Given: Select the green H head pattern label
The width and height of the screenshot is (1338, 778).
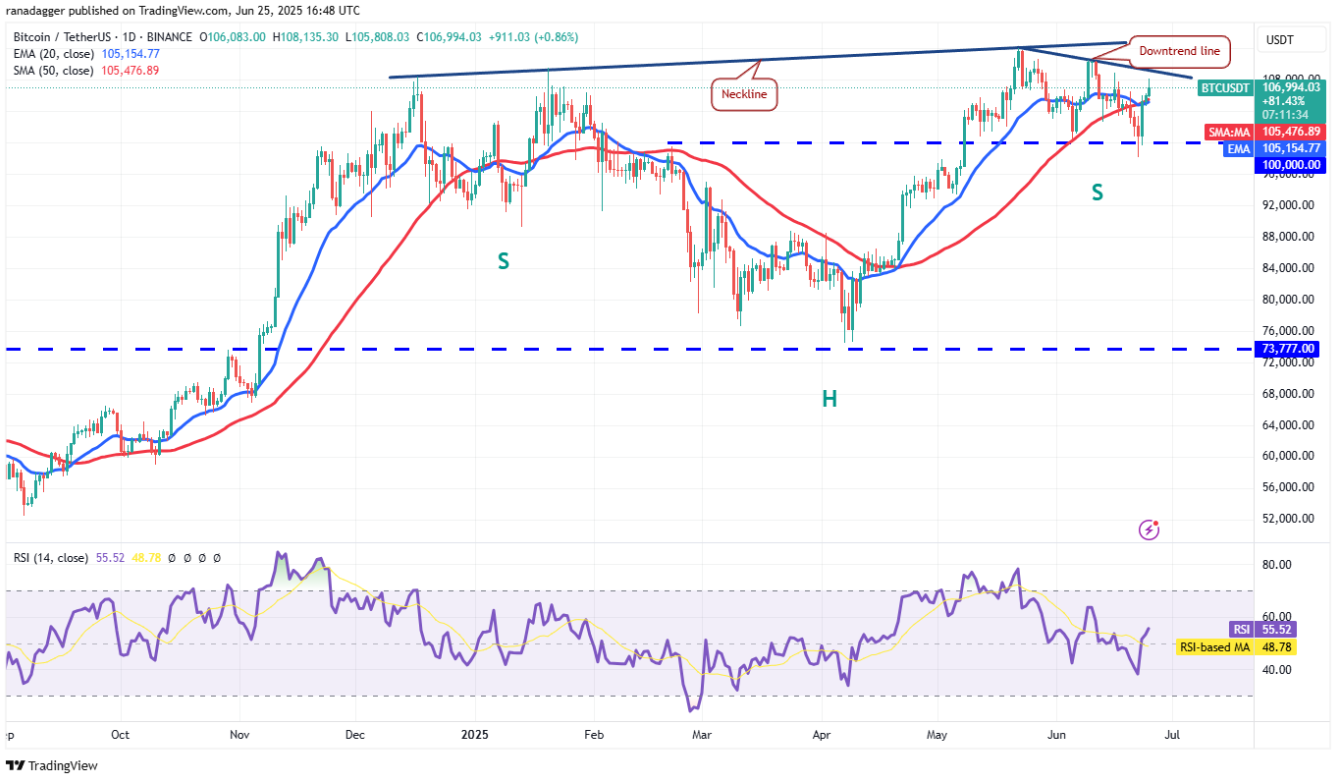Looking at the screenshot, I should (x=829, y=399).
